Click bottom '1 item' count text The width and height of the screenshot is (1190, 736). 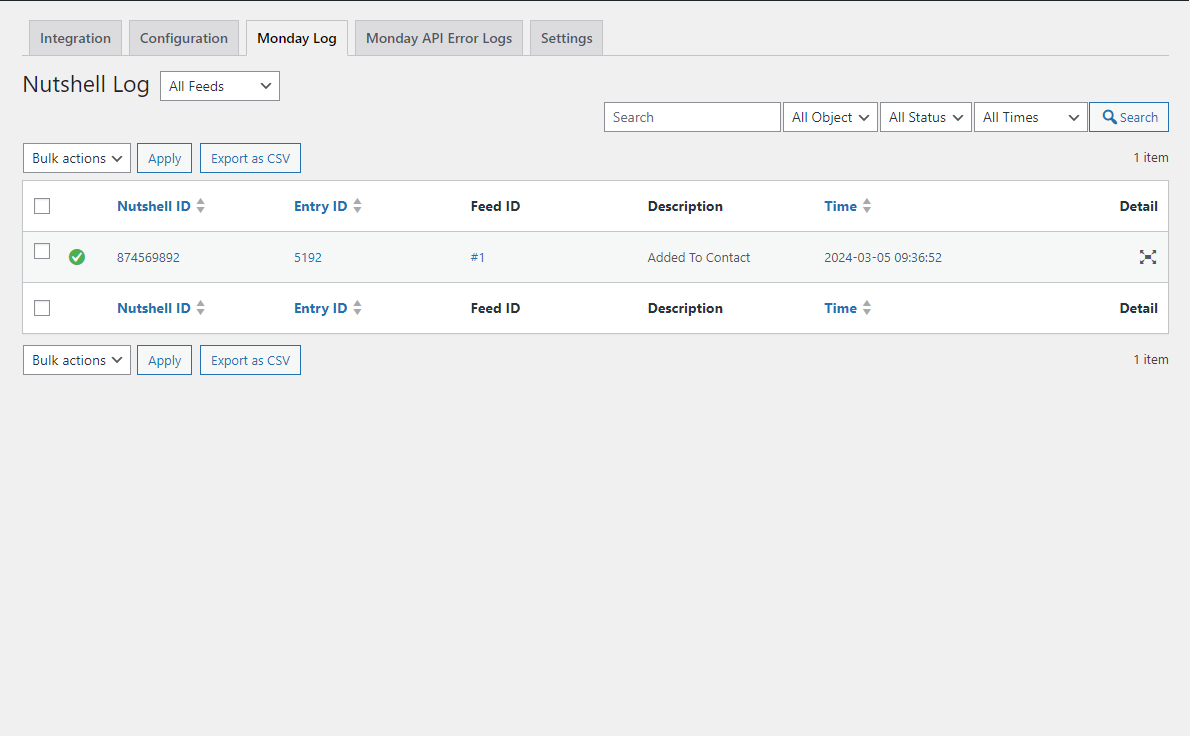tap(1151, 359)
